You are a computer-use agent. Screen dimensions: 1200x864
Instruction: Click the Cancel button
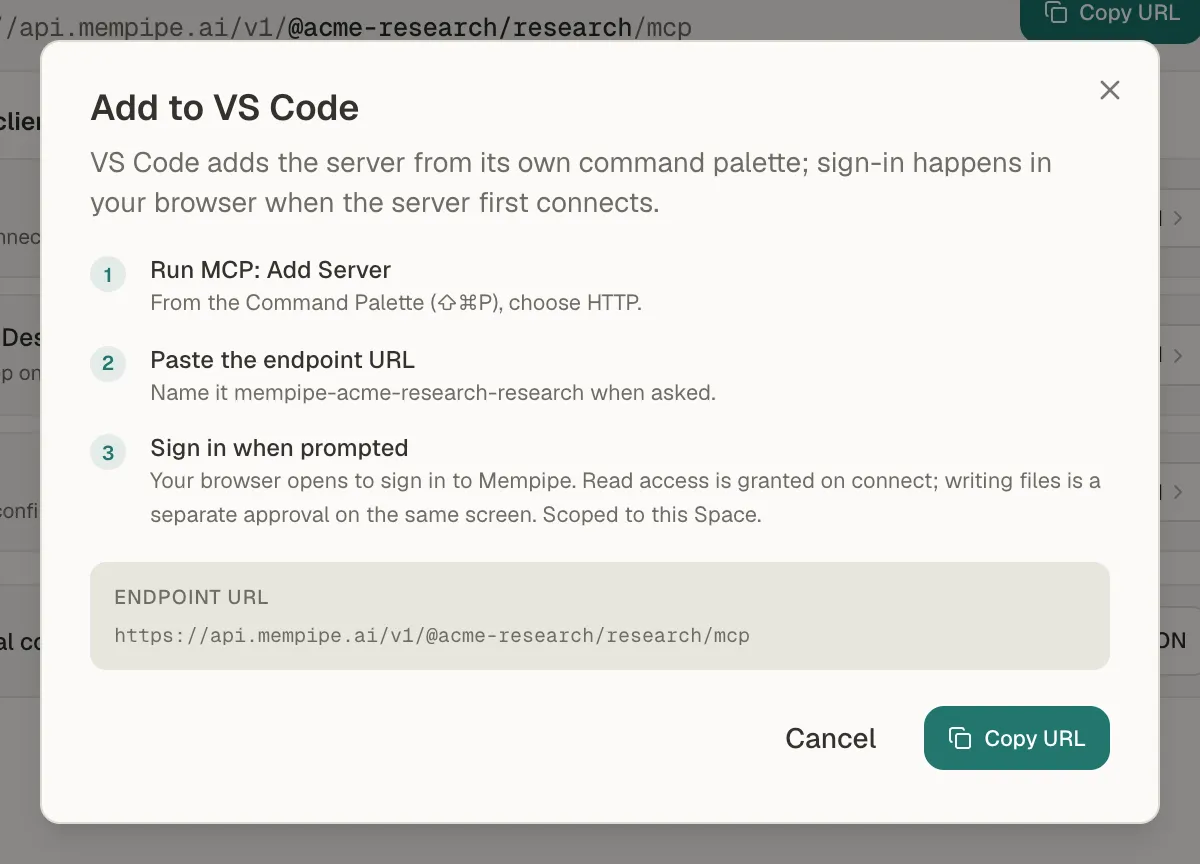(x=830, y=738)
